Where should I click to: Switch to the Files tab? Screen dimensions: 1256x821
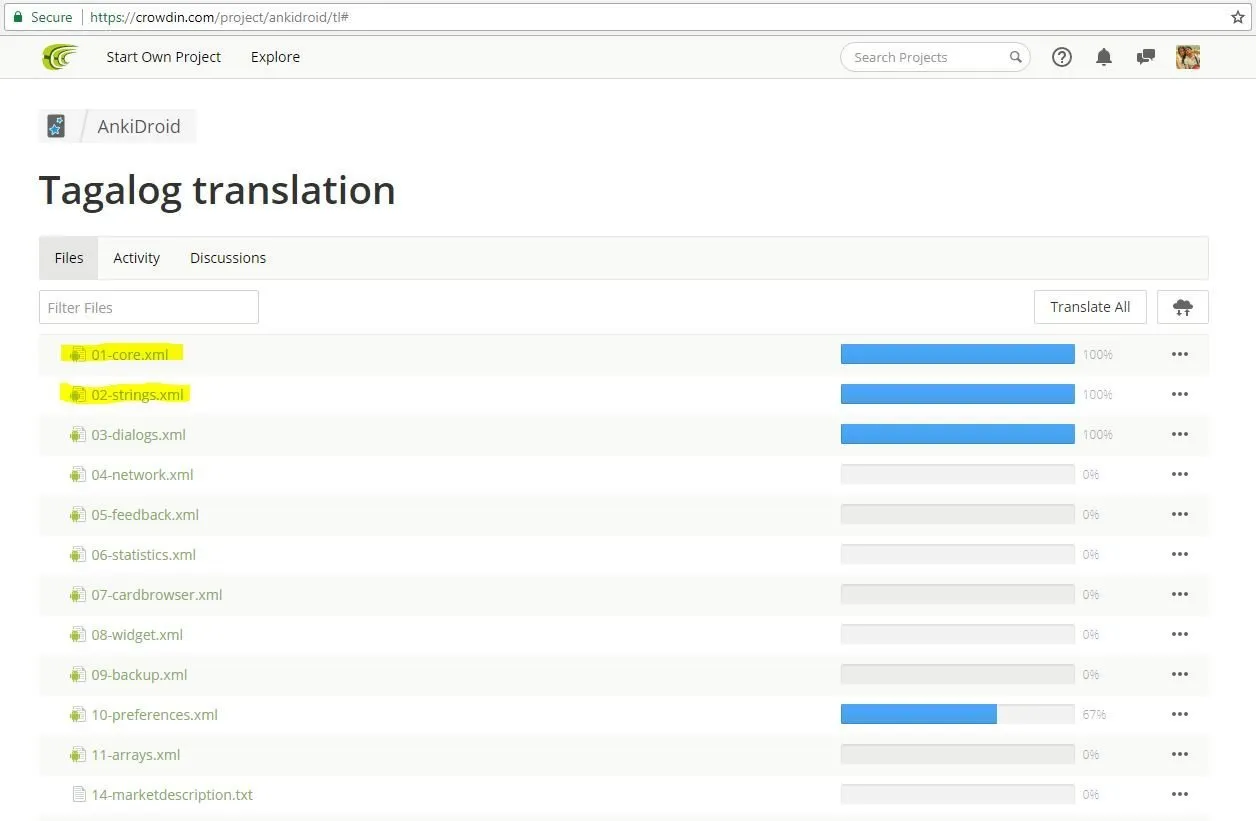tap(69, 258)
